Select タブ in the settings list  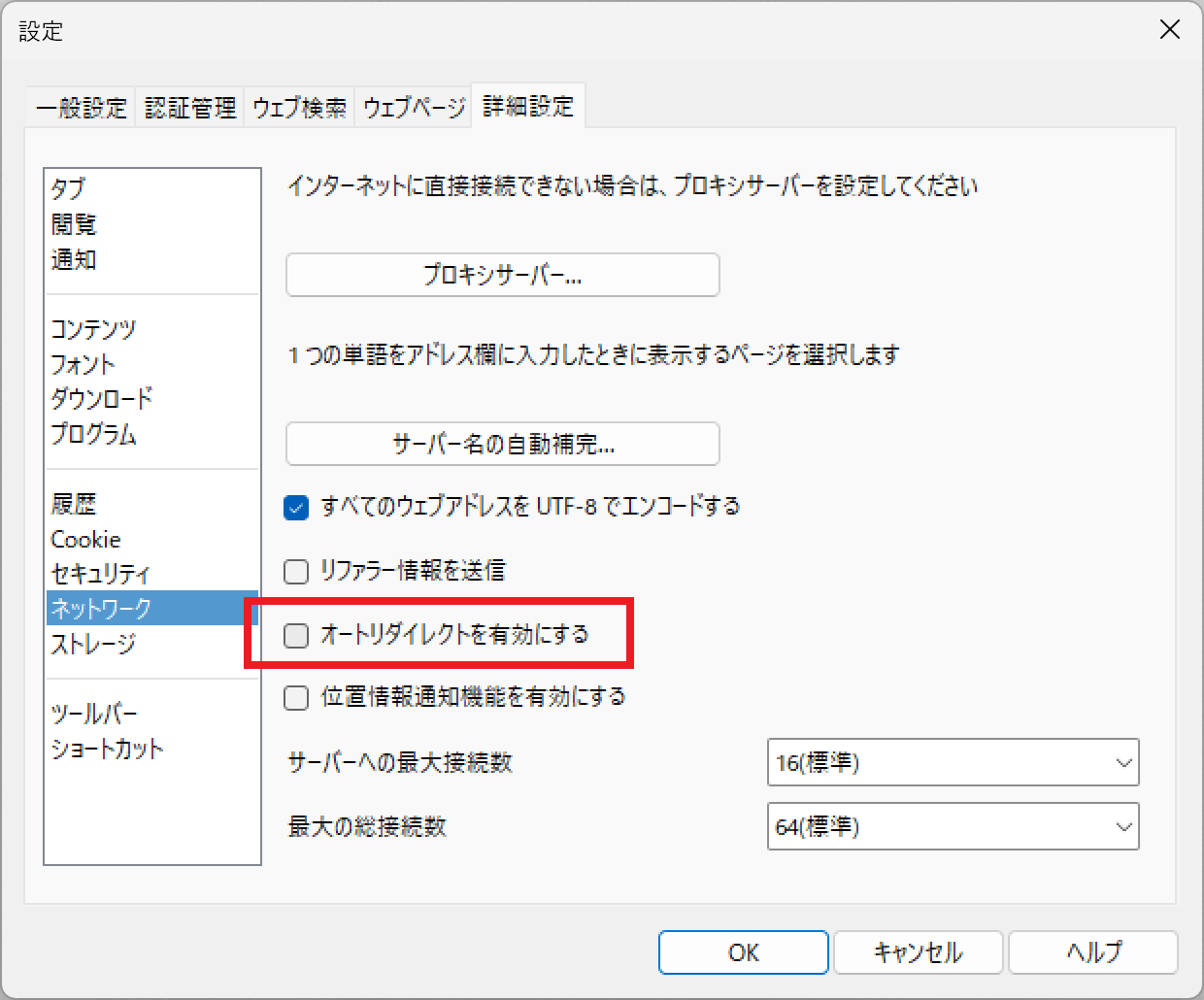pyautogui.click(x=68, y=188)
